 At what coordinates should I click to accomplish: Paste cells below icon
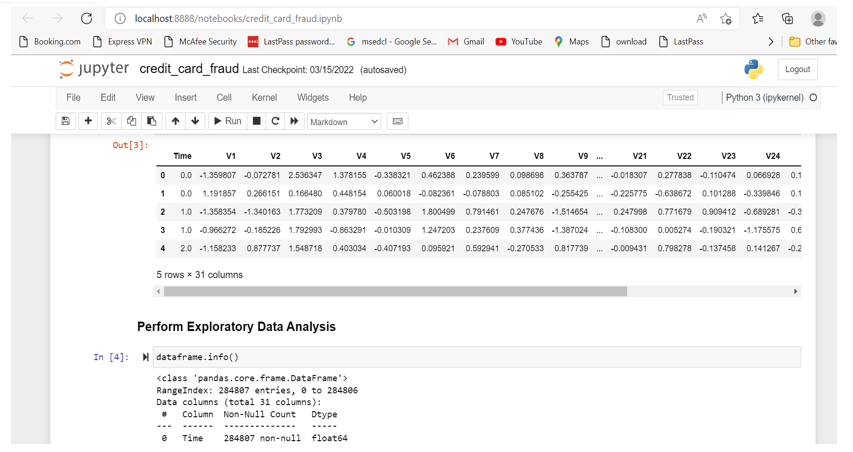tap(151, 121)
